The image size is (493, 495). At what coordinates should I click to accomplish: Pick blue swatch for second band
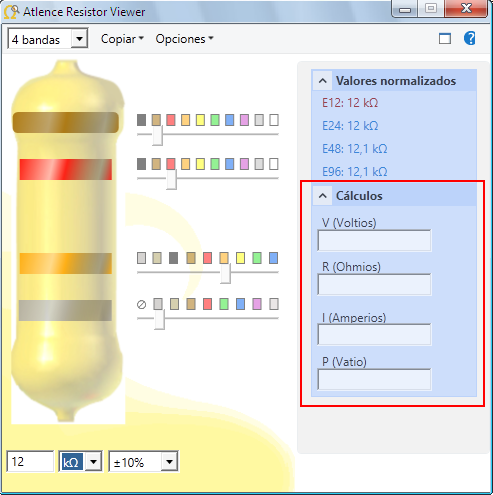(x=229, y=164)
